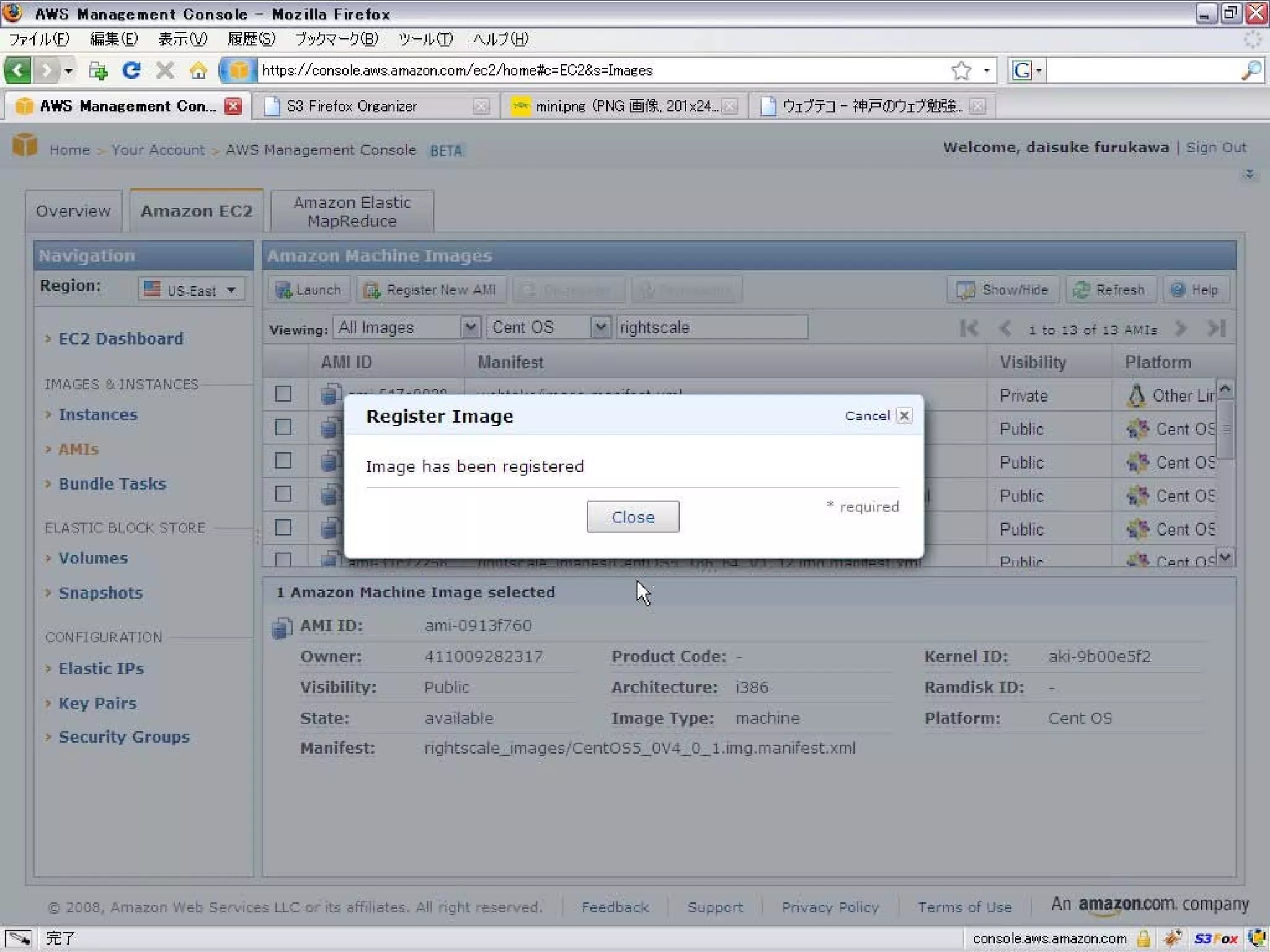Open Help in the AMI toolbar
The height and width of the screenshot is (952, 1270).
(x=1196, y=289)
